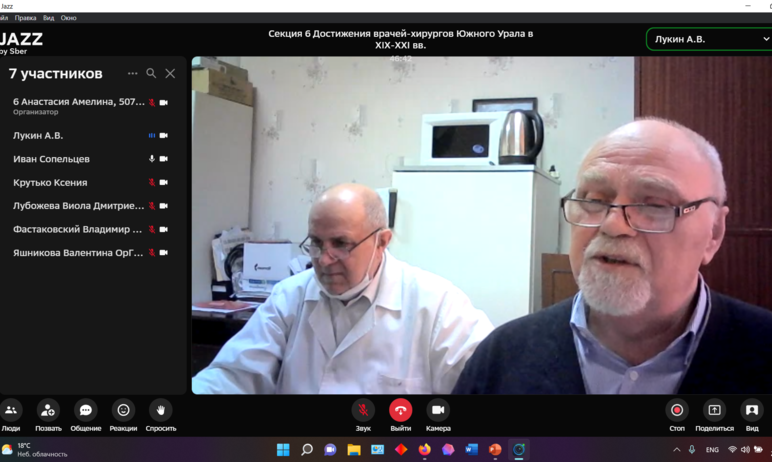The image size is (772, 462).
Task: Share screen using Поделиться
Action: [714, 410]
